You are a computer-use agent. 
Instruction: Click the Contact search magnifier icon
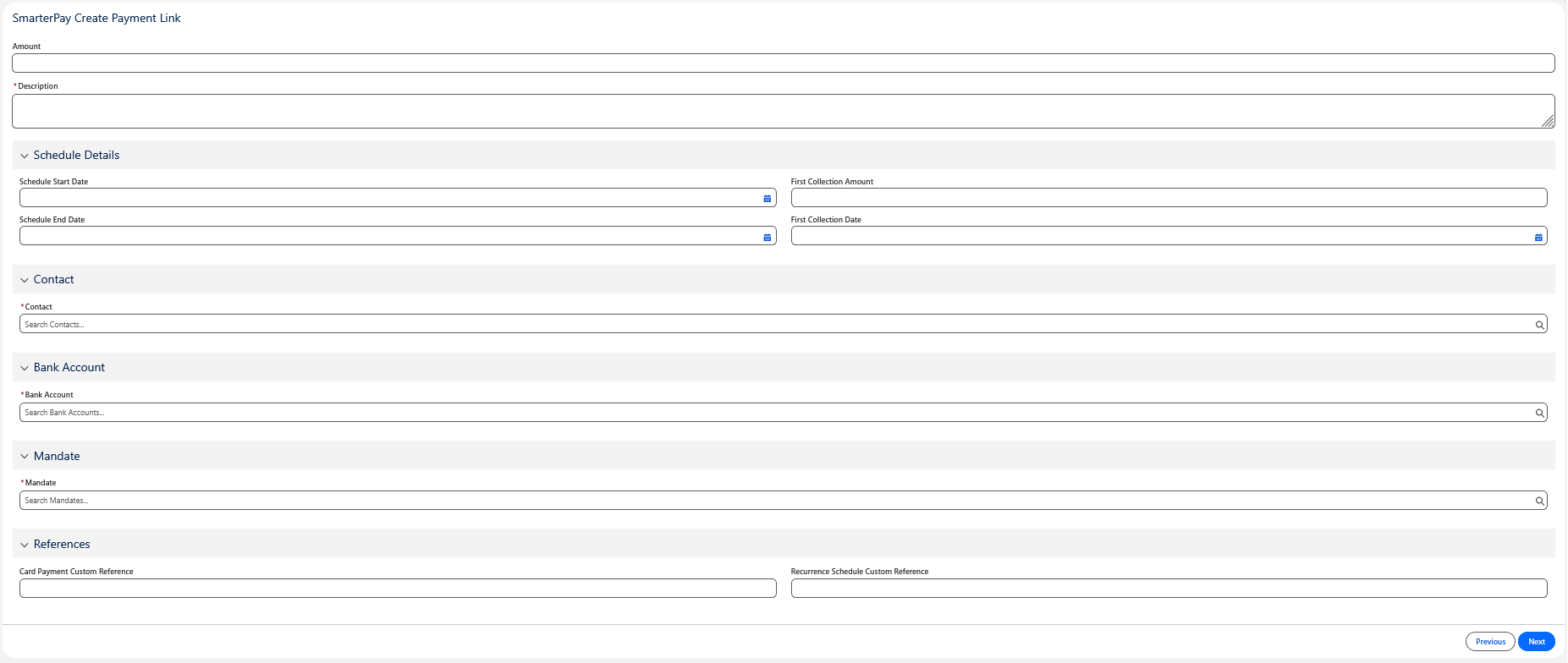coord(1539,325)
